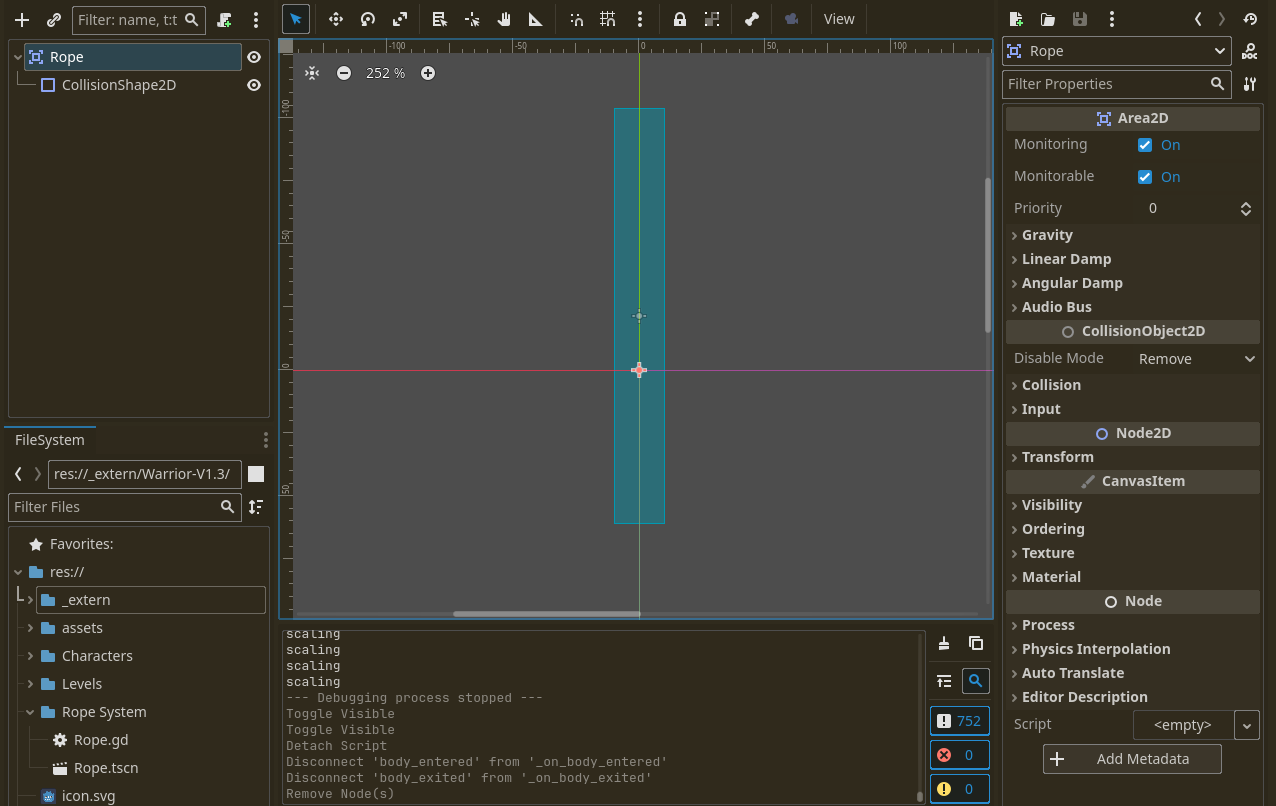Open the View menu
The width and height of the screenshot is (1276, 806).
pos(838,19)
